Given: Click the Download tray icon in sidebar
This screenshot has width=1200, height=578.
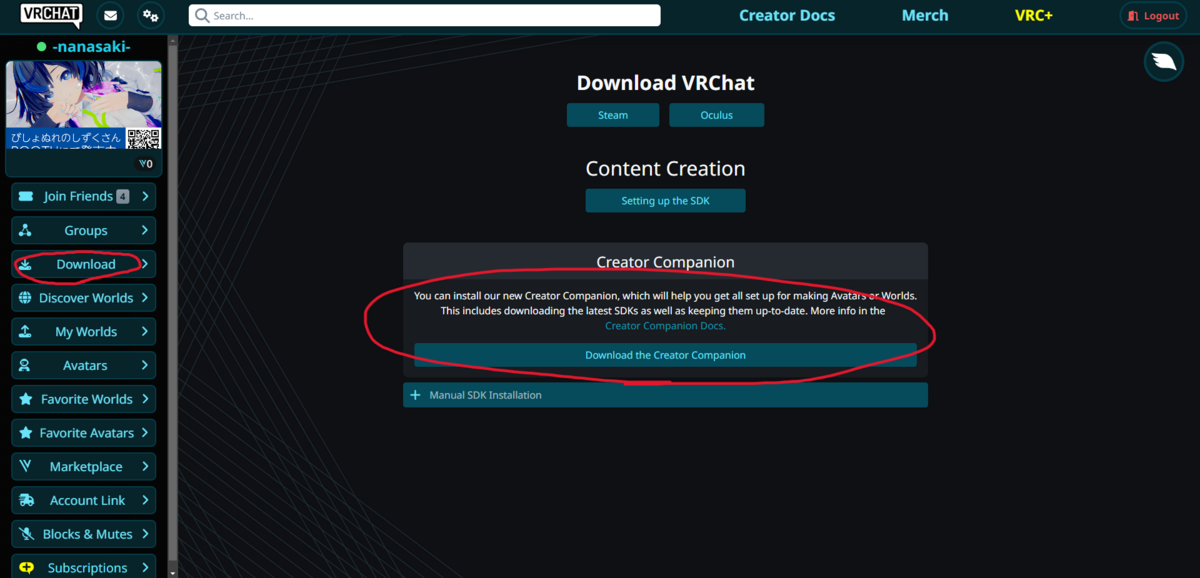Looking at the screenshot, I should tap(26, 264).
